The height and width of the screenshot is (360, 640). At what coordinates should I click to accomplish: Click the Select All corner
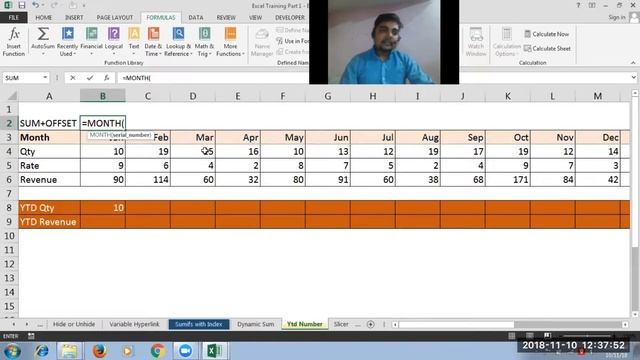point(12,96)
